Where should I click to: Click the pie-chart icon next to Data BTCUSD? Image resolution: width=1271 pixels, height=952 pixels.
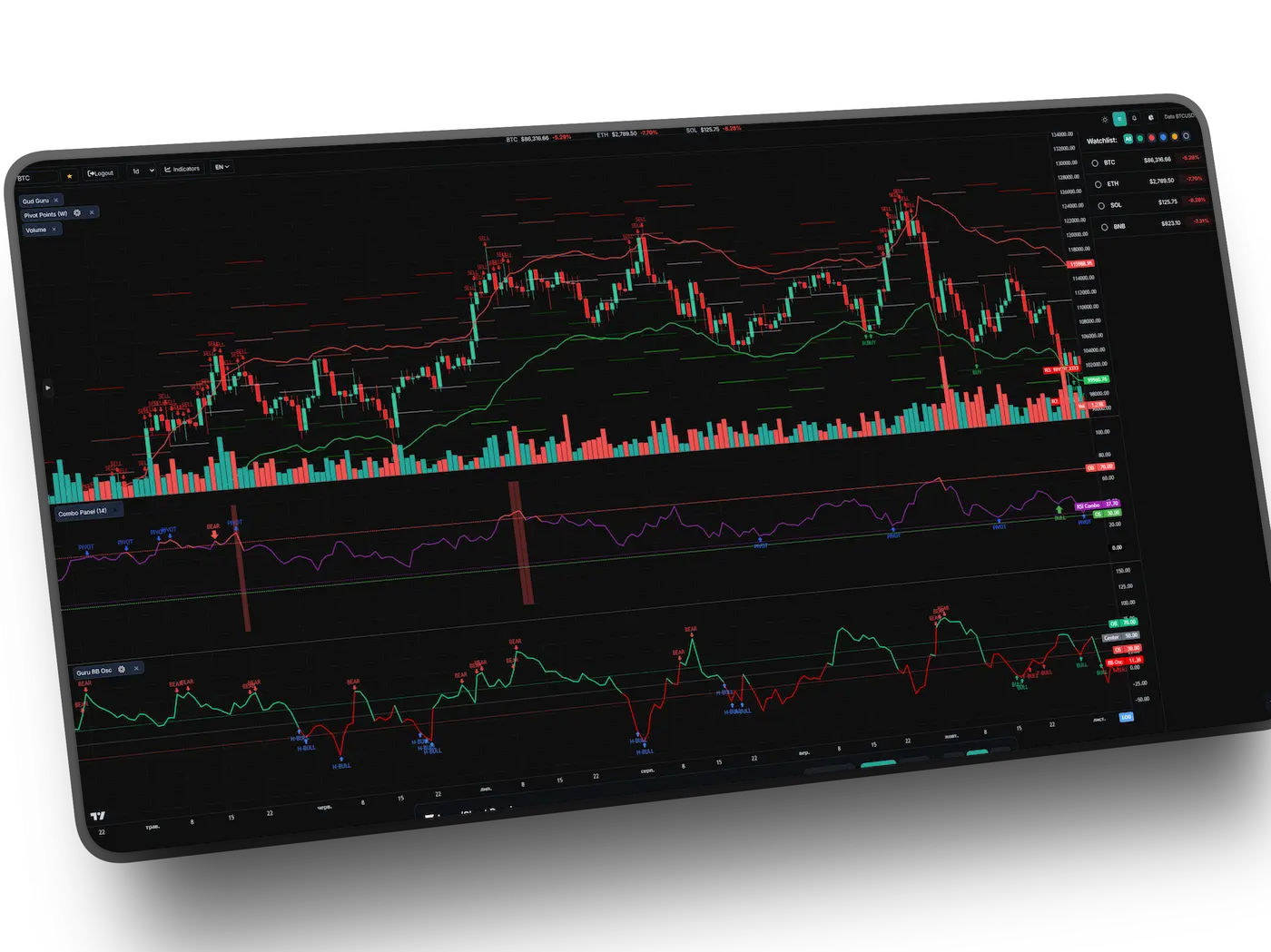[1151, 117]
